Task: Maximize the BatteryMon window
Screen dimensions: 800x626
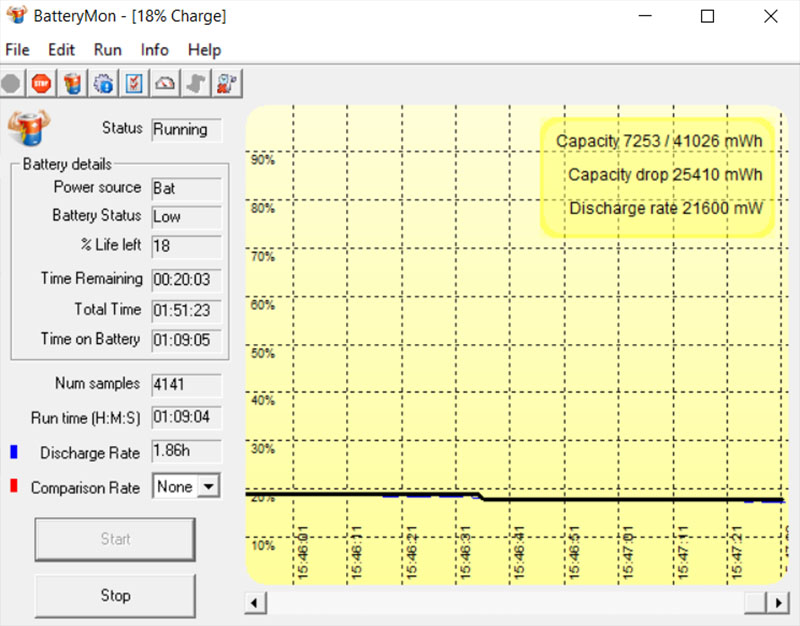Action: (707, 16)
